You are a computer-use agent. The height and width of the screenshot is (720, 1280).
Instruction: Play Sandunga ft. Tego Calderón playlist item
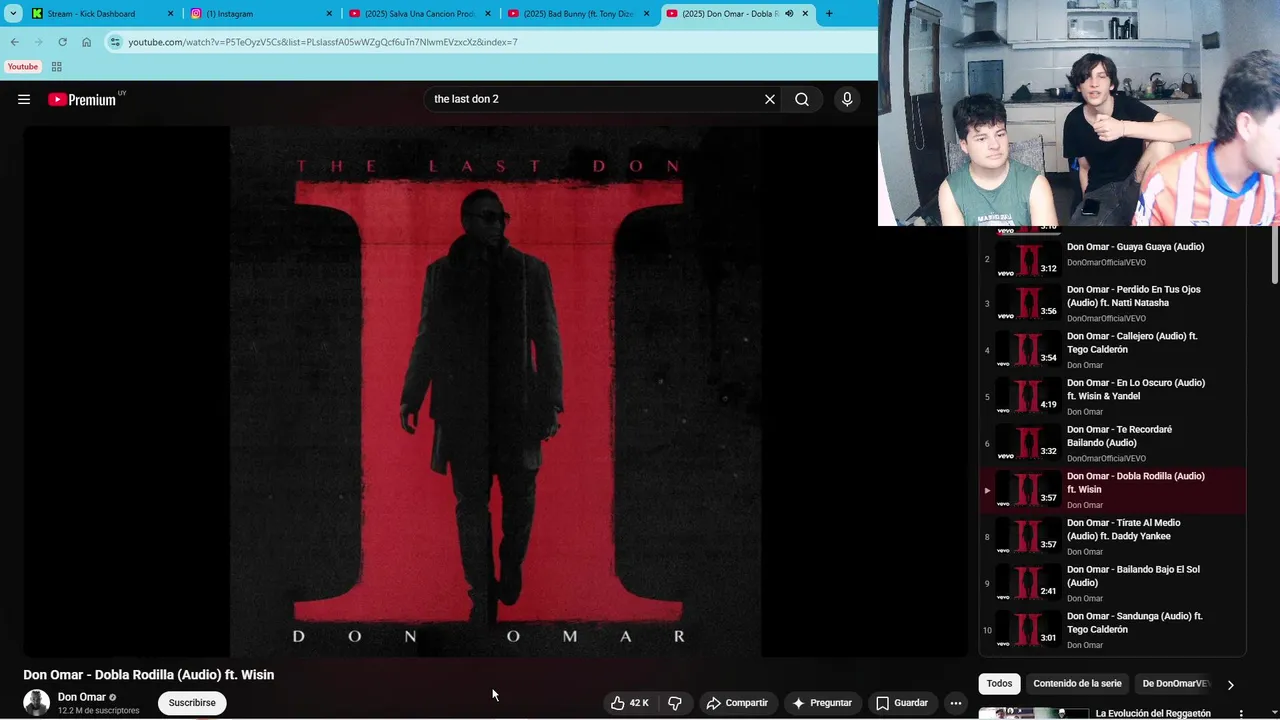click(x=1112, y=630)
